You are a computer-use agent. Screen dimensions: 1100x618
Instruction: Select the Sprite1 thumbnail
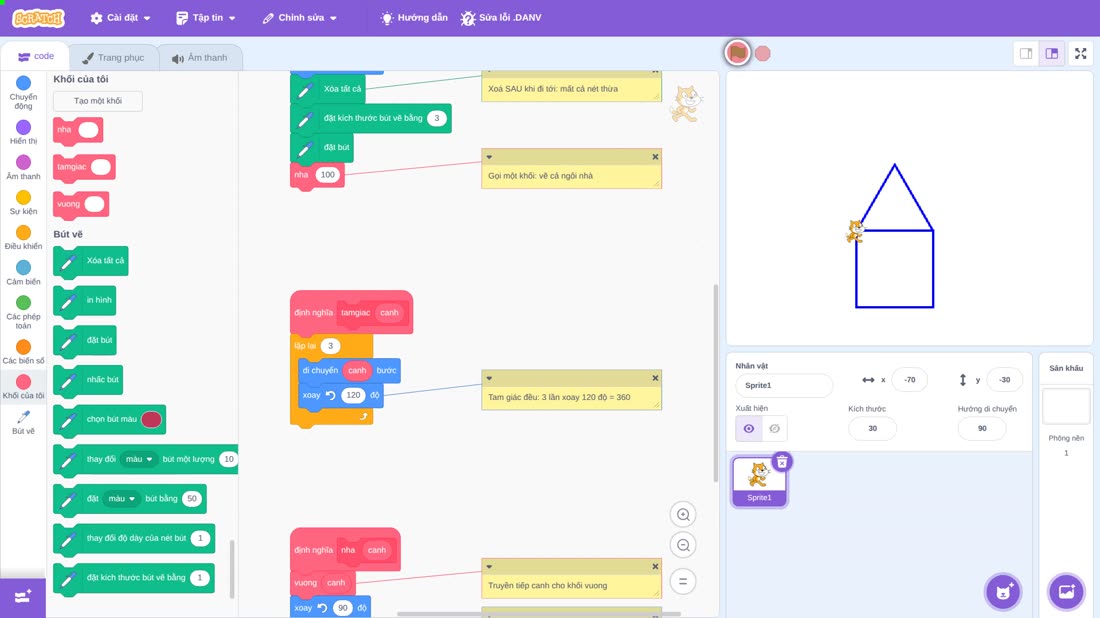(759, 481)
